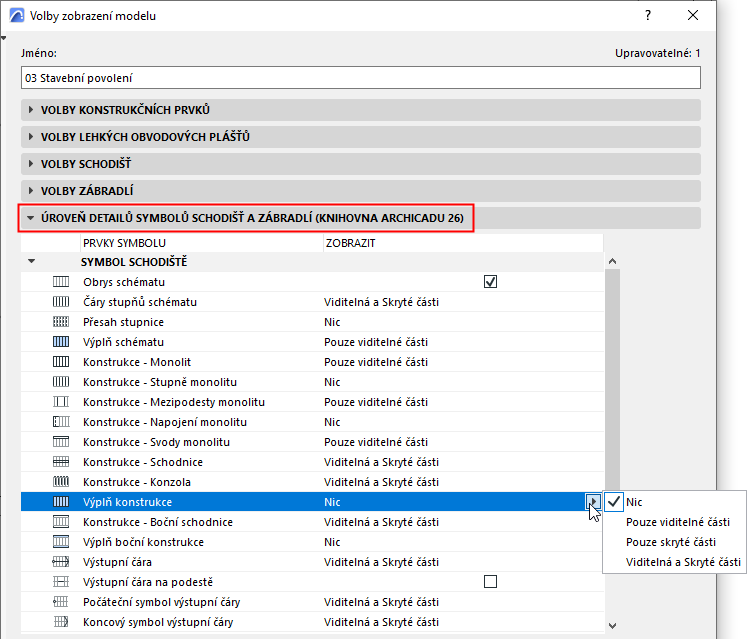Click the Archicad logo in title bar
The width and height of the screenshot is (748, 639).
pyautogui.click(x=17, y=16)
